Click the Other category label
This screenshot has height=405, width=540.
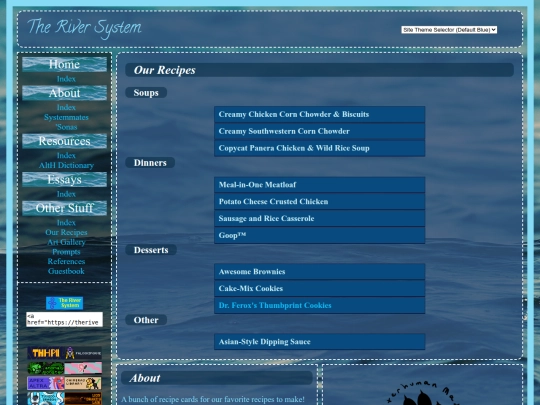(x=146, y=320)
